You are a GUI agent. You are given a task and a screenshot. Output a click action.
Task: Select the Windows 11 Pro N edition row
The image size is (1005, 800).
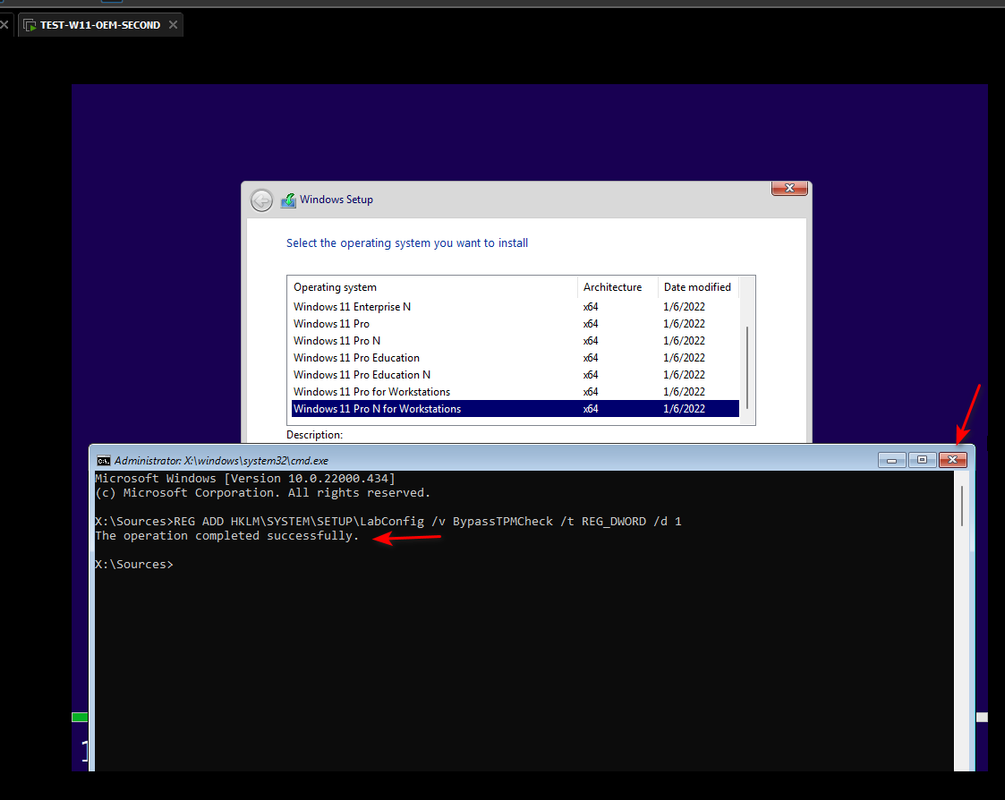pos(515,340)
